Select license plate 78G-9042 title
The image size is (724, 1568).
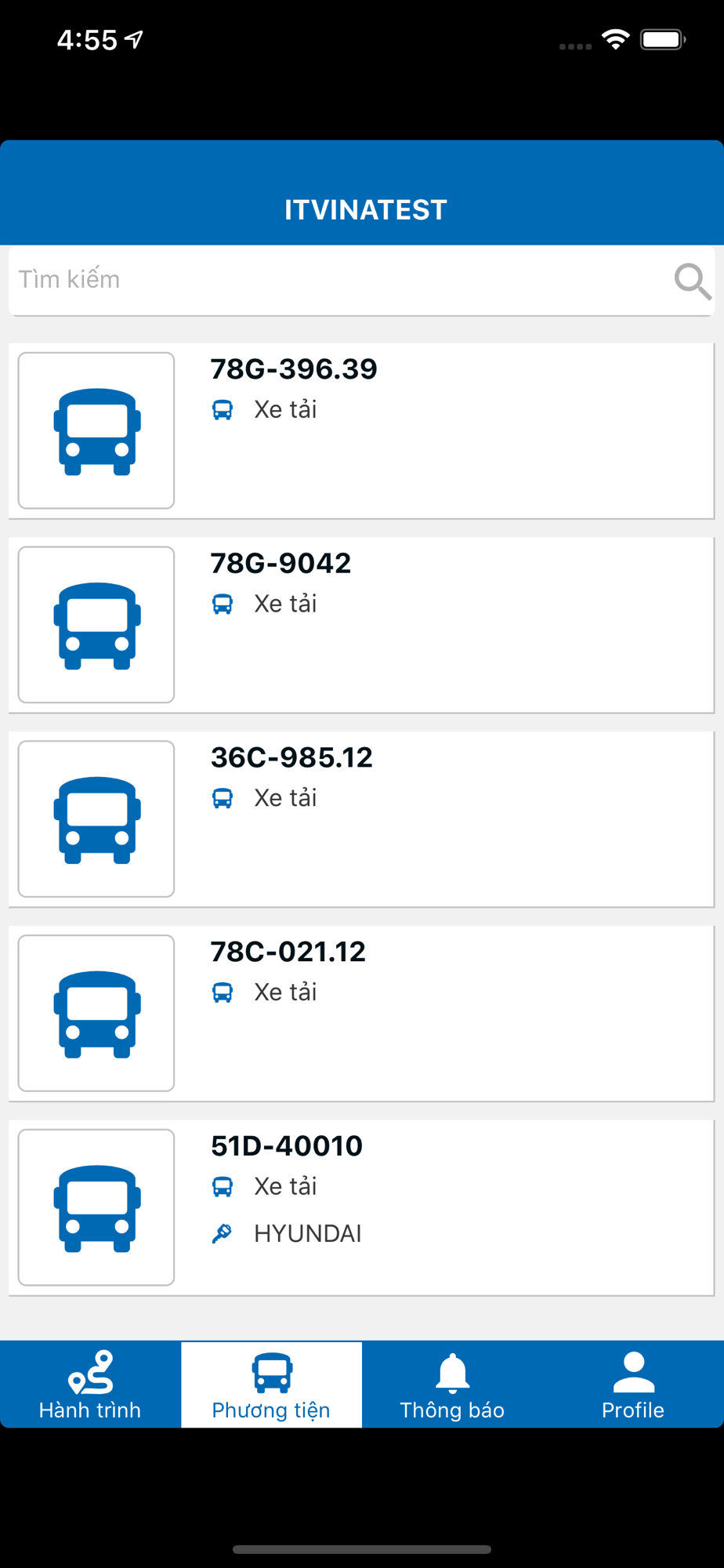point(281,563)
